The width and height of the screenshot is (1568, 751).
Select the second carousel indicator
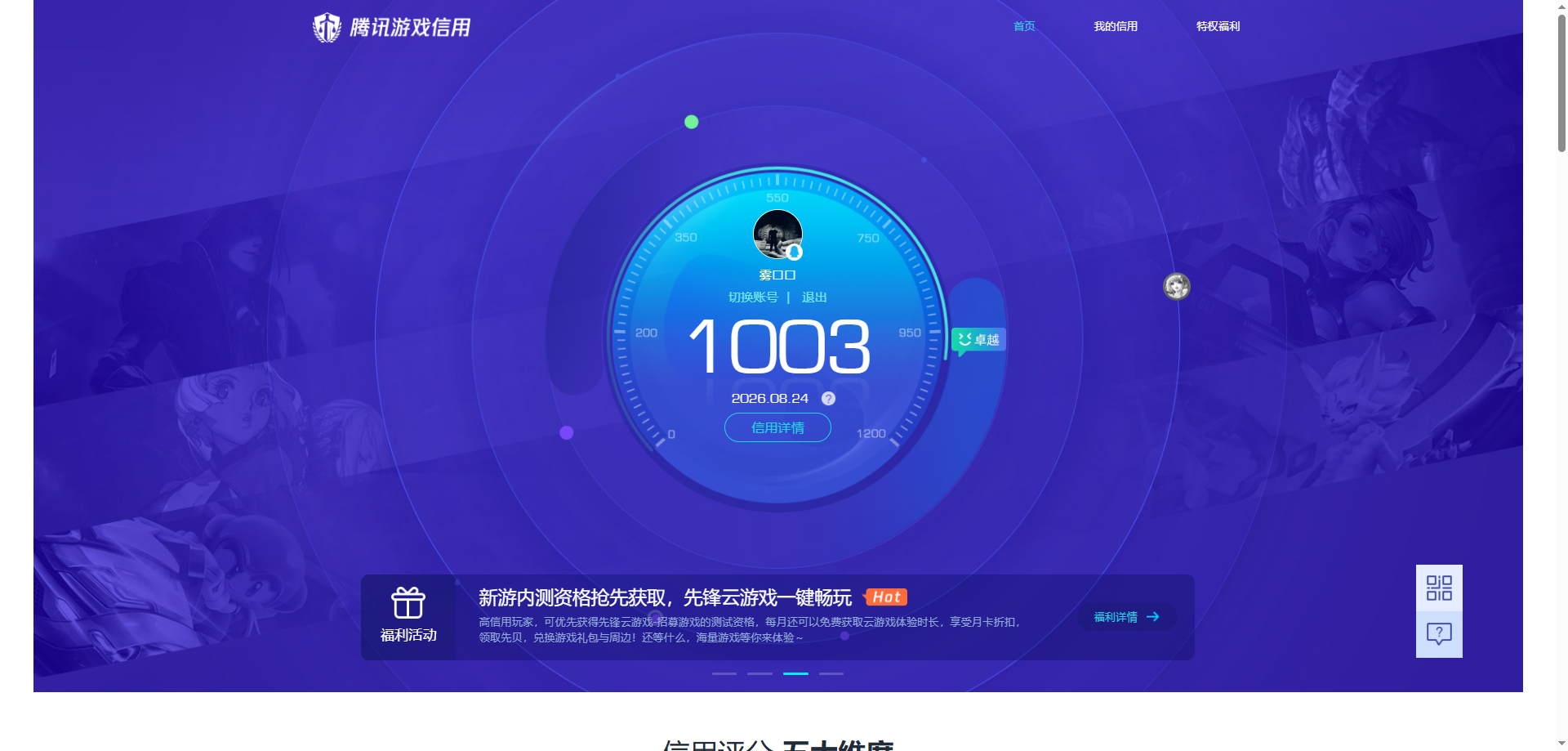[759, 673]
